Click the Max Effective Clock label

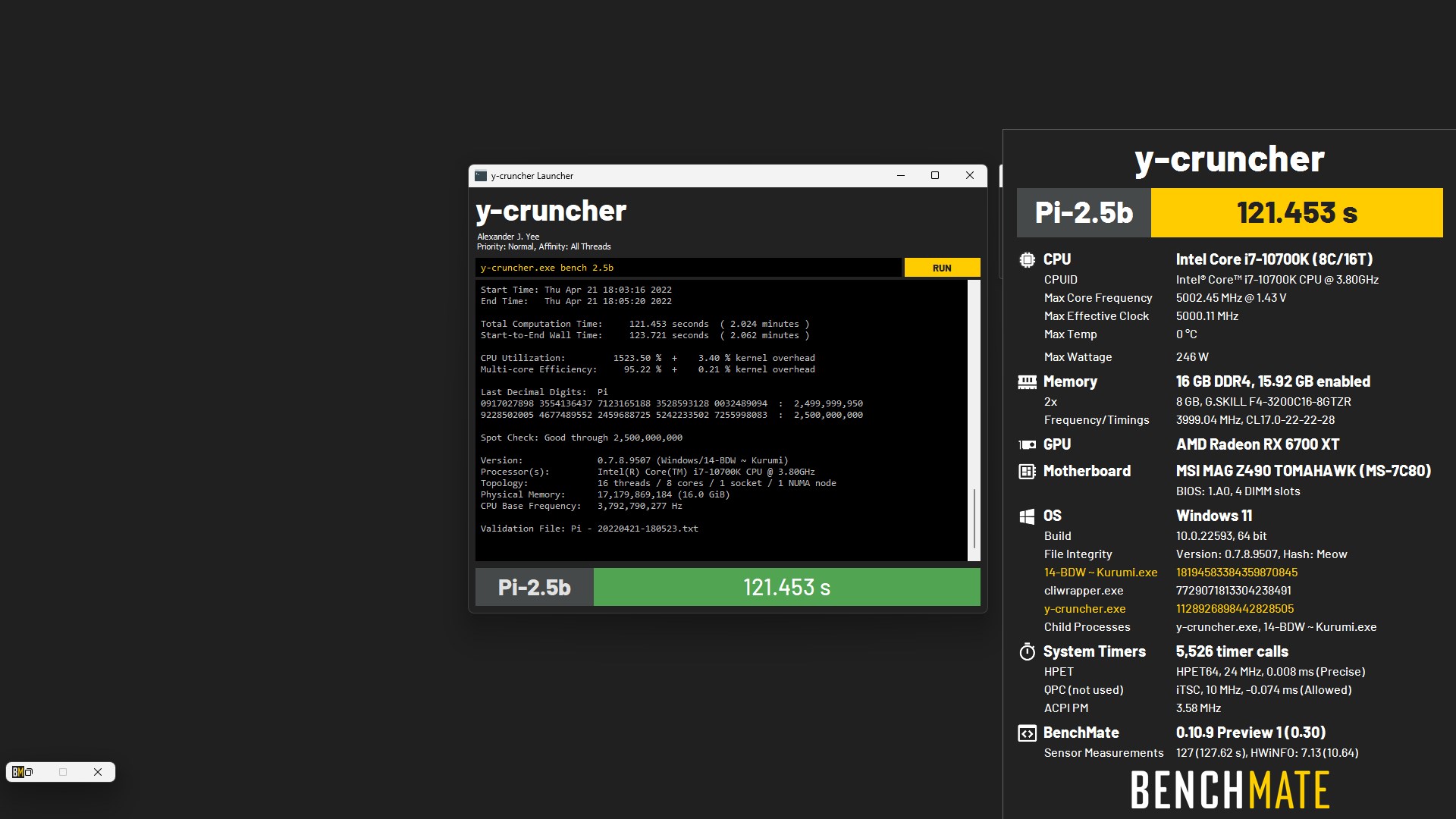[x=1096, y=316]
